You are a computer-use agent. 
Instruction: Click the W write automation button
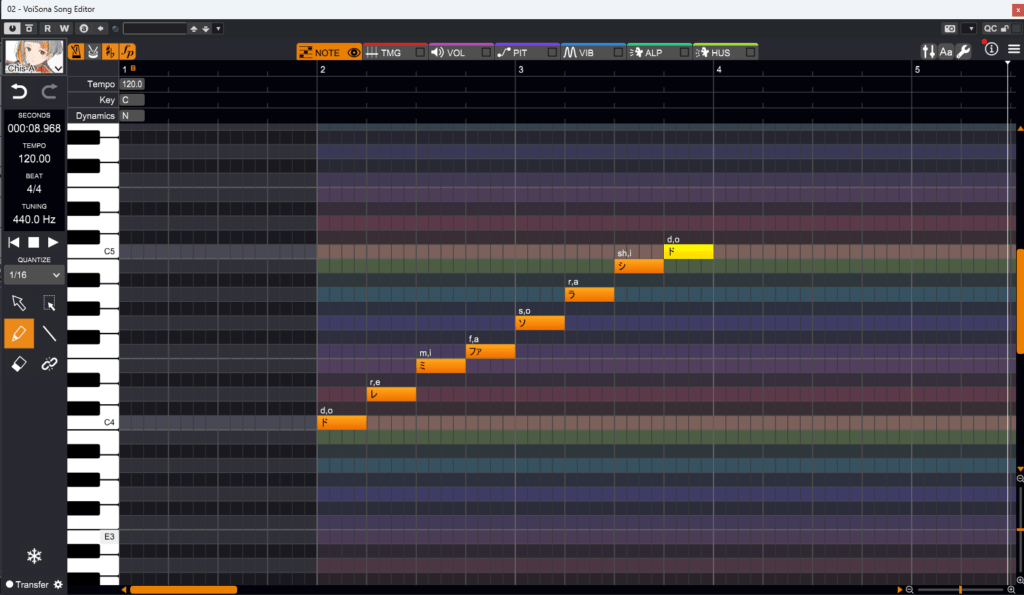tap(64, 29)
